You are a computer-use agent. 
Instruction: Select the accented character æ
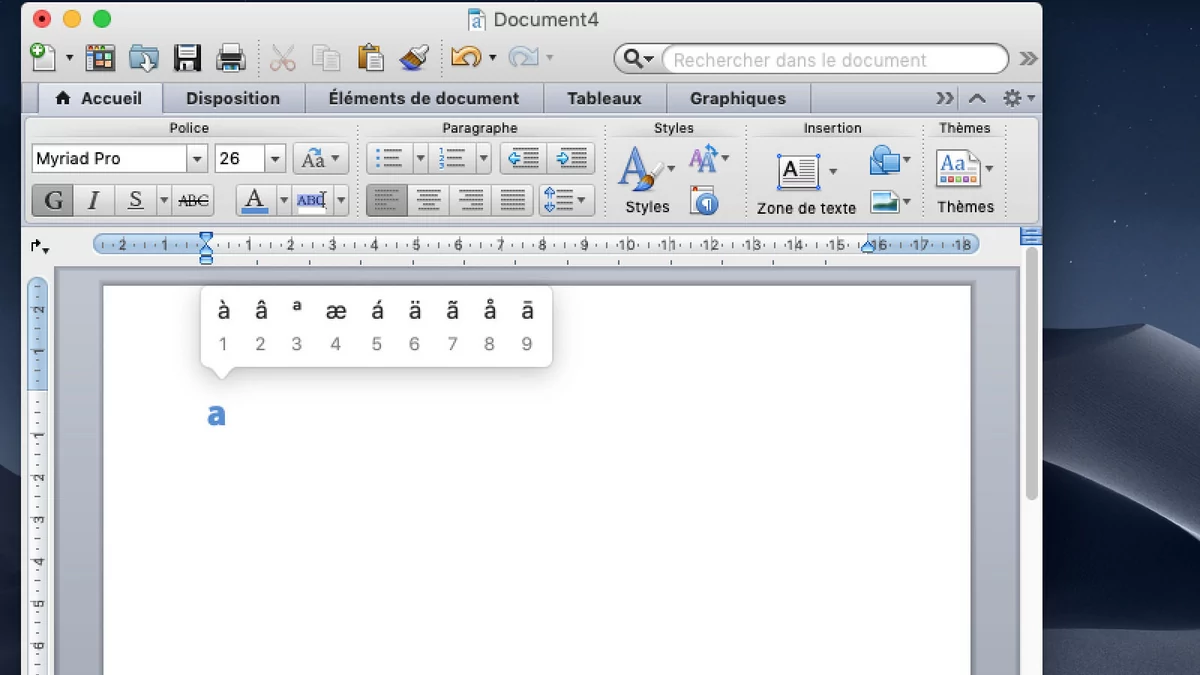tap(336, 311)
